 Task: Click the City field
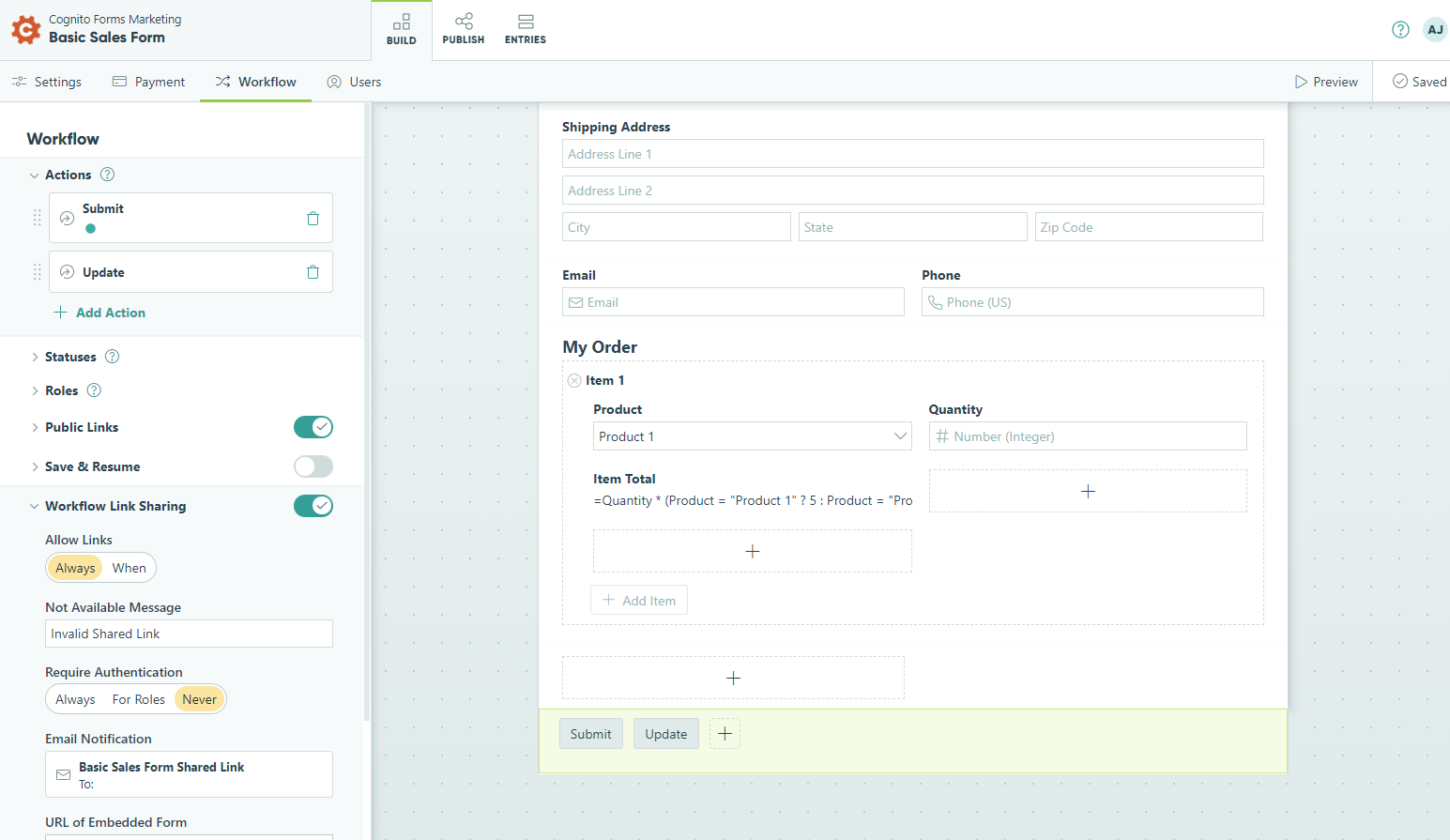[677, 227]
